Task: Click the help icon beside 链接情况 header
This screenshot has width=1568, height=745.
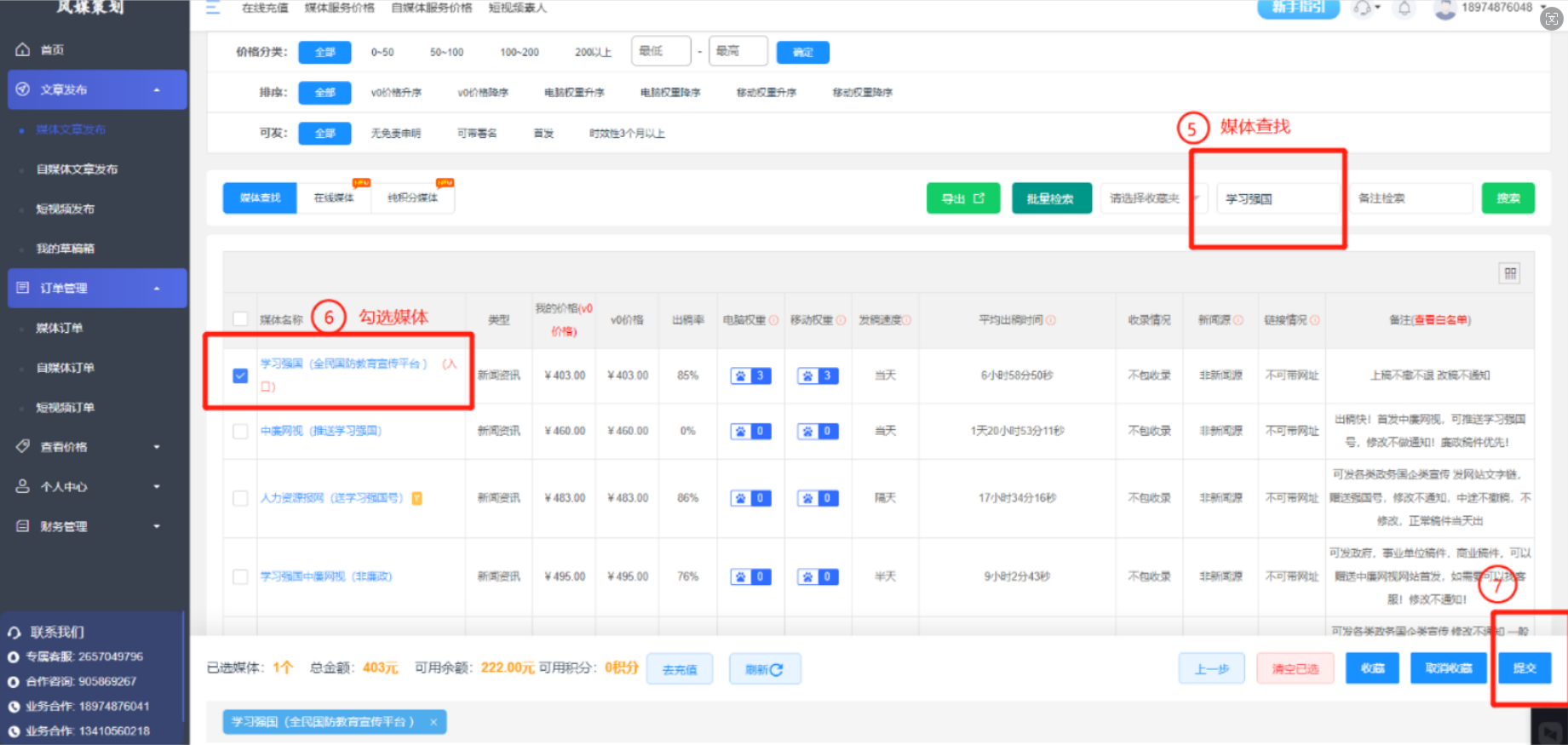Action: (1315, 320)
